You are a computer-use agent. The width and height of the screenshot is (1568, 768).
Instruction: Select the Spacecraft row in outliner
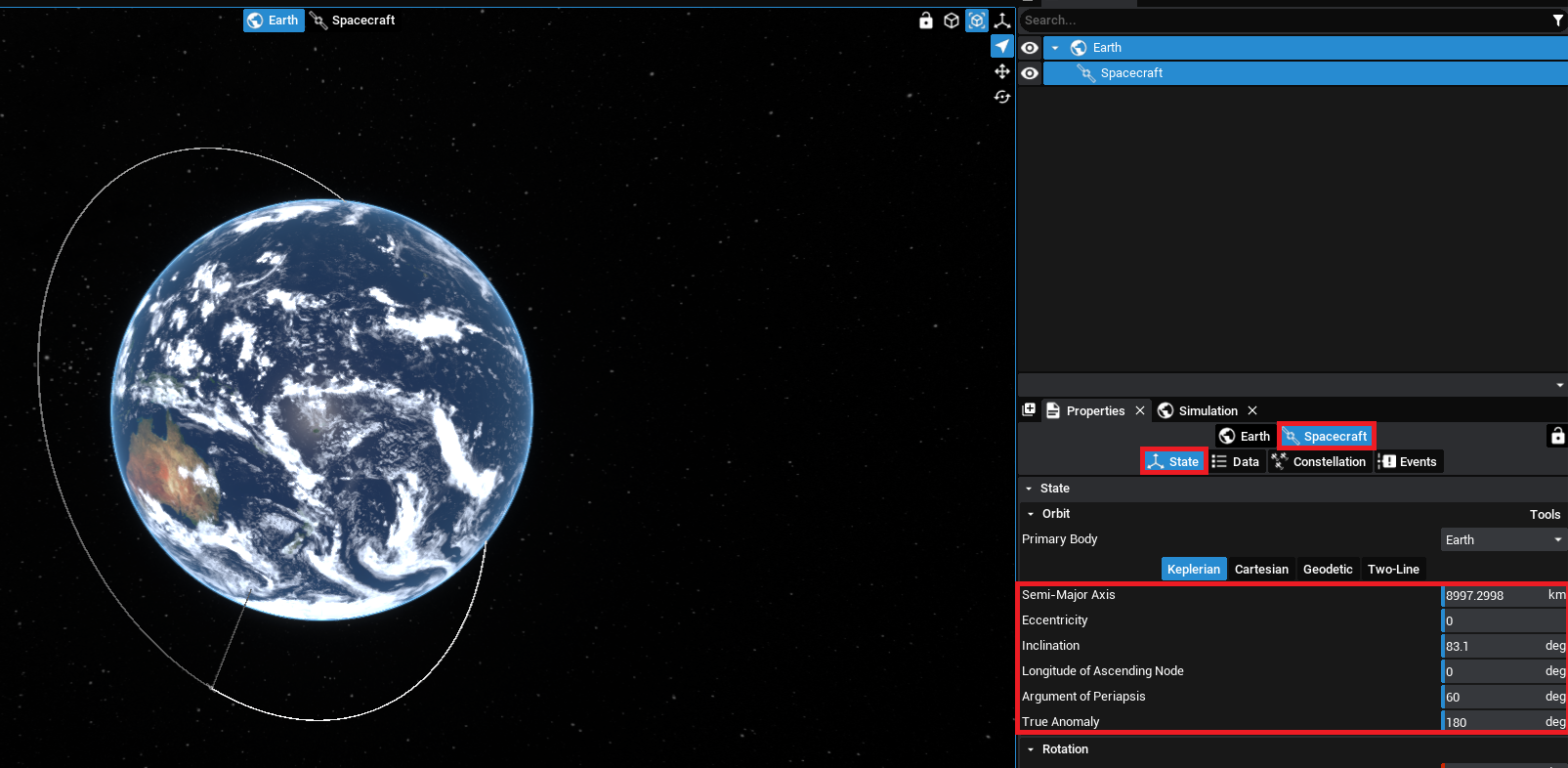pyautogui.click(x=1305, y=73)
